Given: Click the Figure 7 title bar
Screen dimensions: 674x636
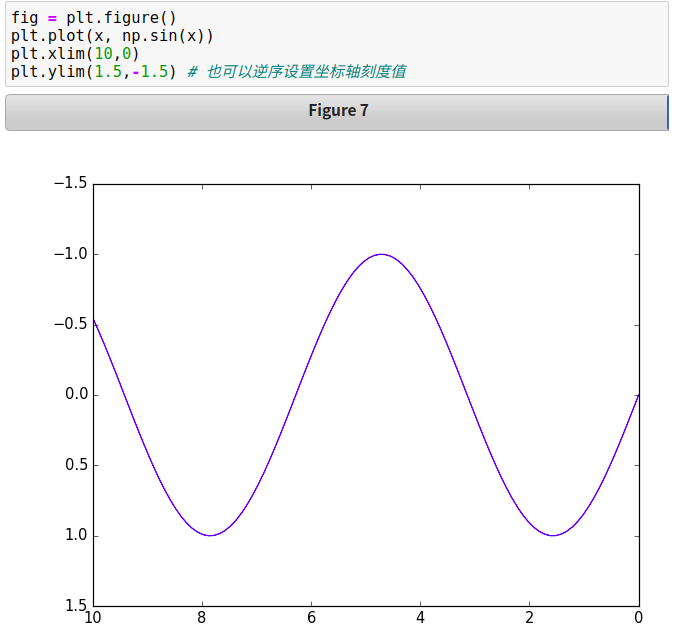Looking at the screenshot, I should (x=337, y=112).
